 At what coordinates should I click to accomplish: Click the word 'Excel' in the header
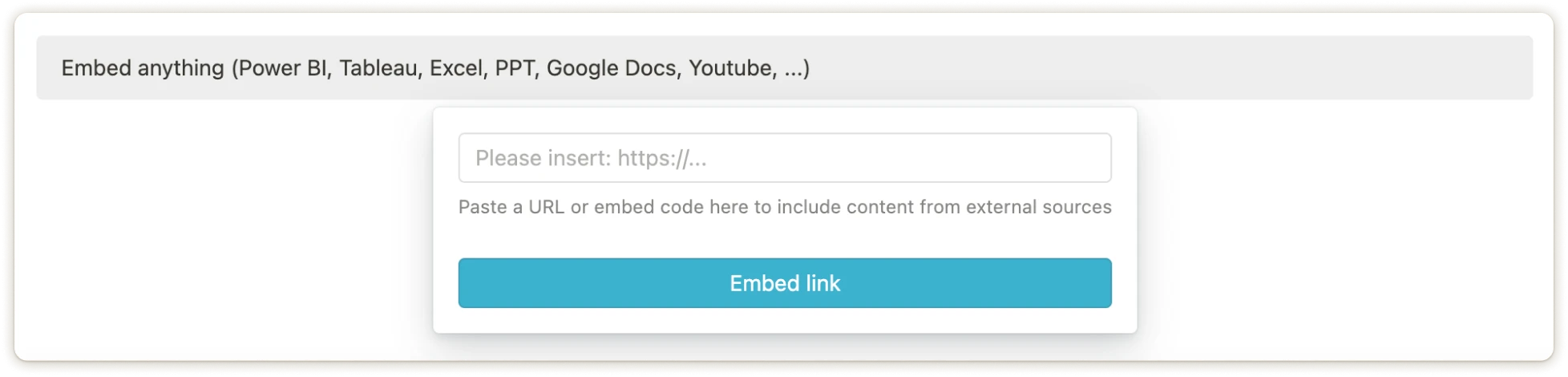pos(456,68)
